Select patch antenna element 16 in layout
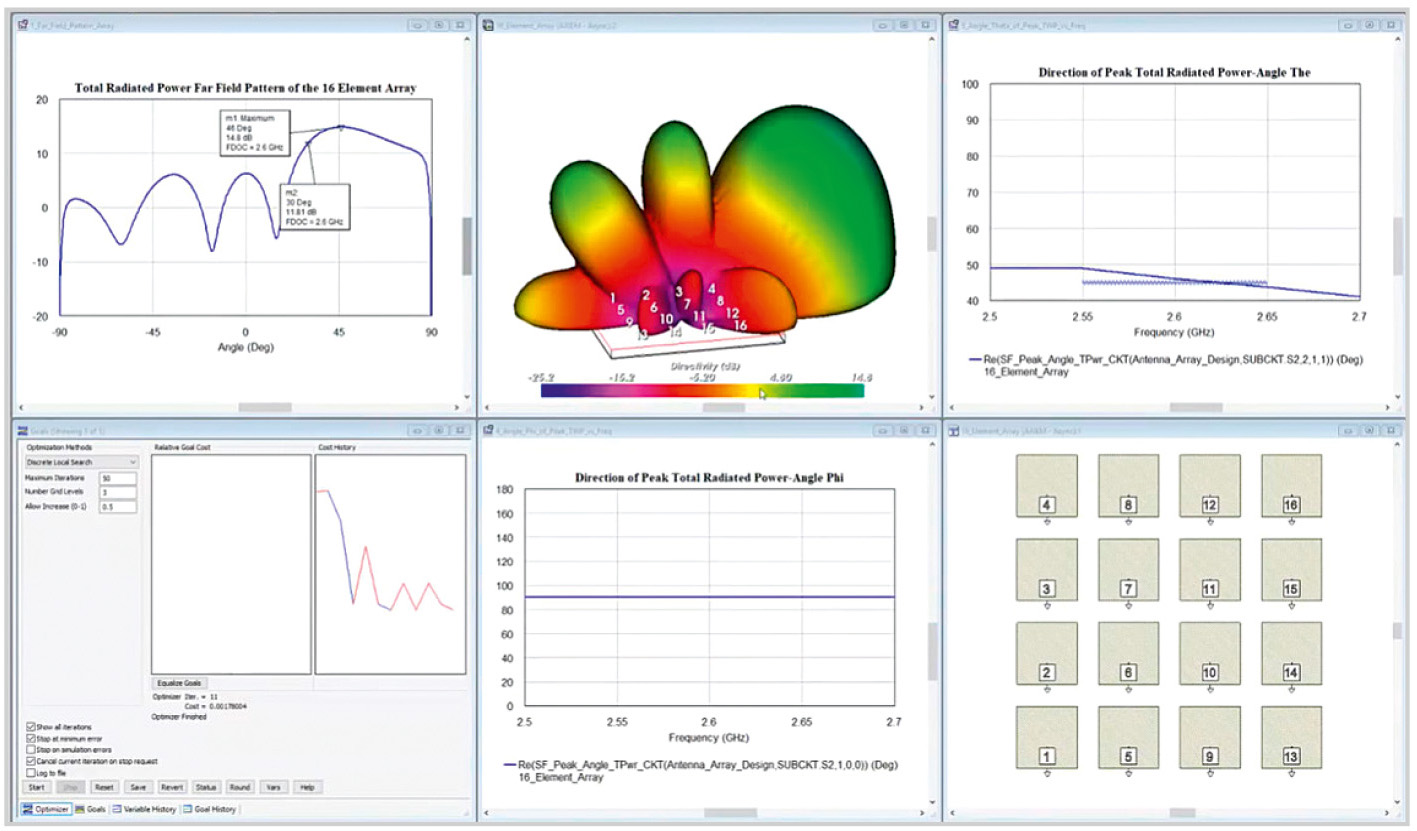 (1291, 485)
